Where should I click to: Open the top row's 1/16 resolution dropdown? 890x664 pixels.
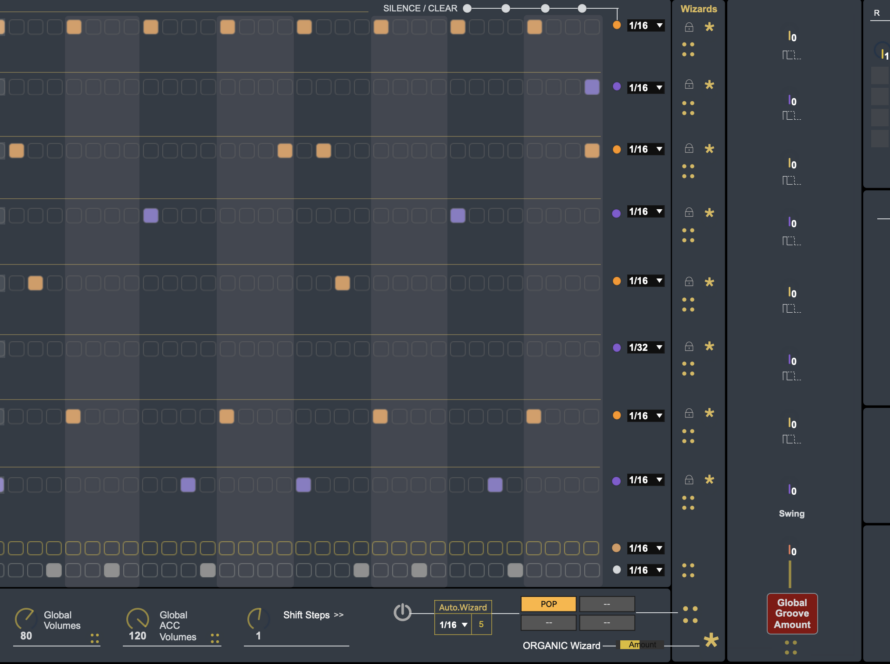pos(646,26)
